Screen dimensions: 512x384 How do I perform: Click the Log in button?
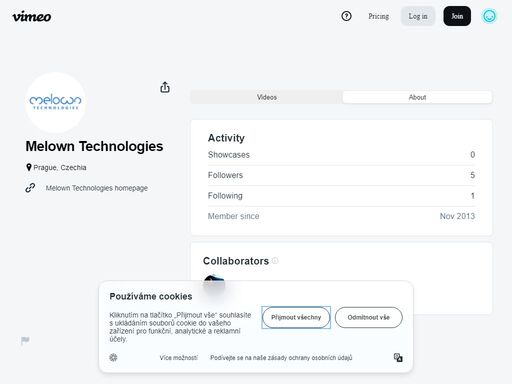[418, 16]
